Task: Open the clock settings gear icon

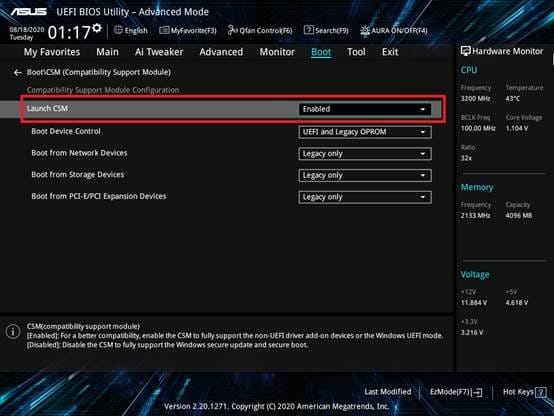Action: [x=97, y=28]
